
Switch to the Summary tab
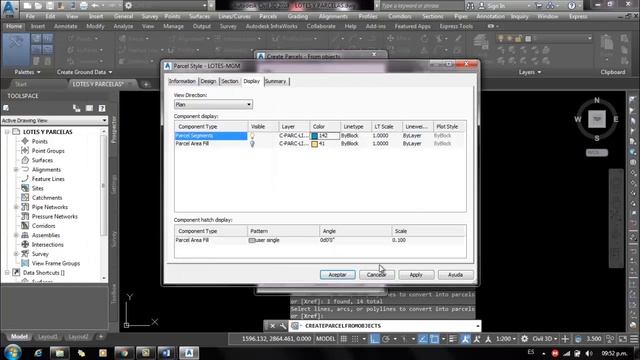[276, 81]
